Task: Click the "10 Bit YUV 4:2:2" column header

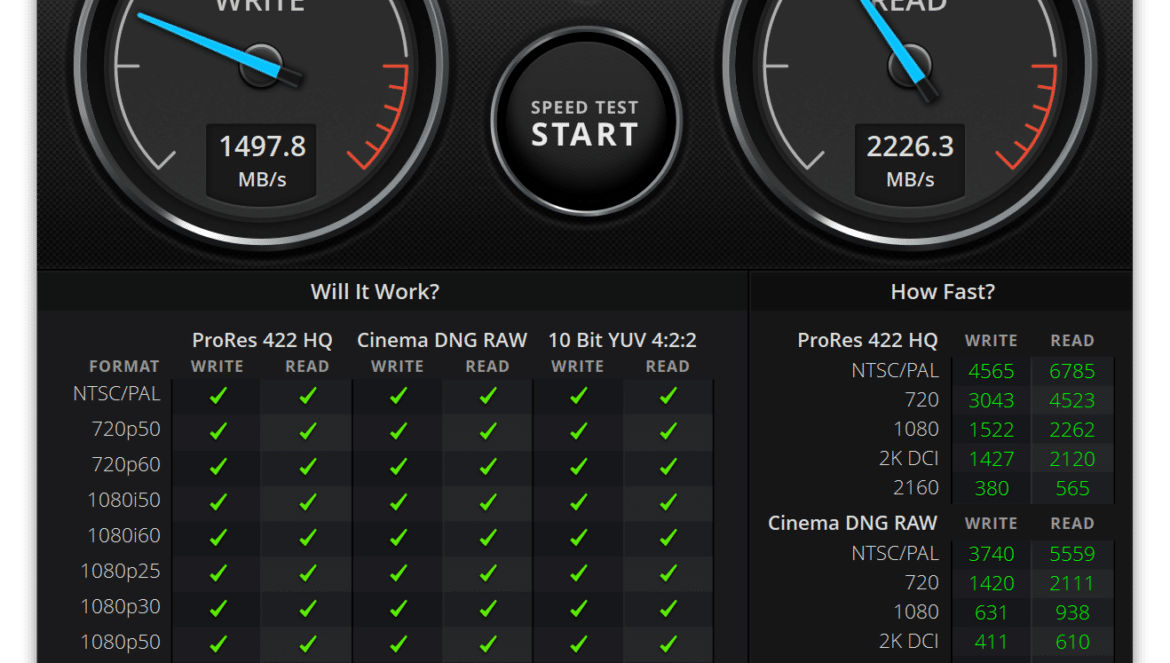Action: (622, 340)
